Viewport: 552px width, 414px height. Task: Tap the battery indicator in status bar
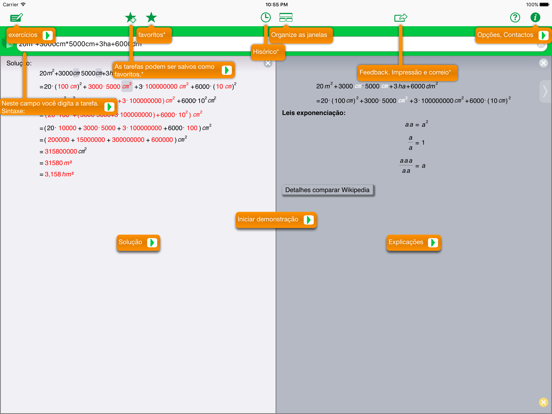544,5
